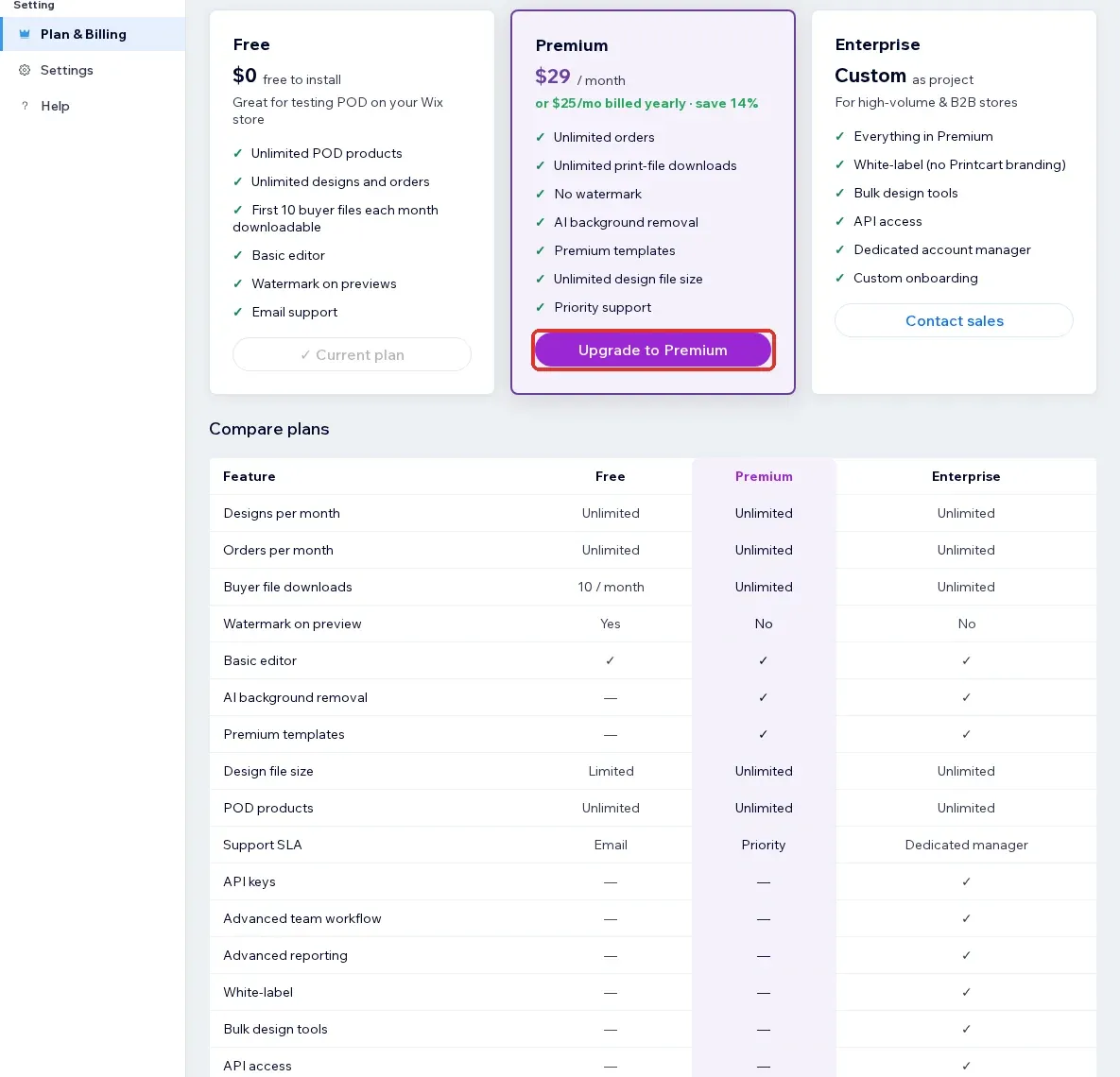The image size is (1120, 1077).
Task: Click the Design file size row label
Action: [x=267, y=771]
